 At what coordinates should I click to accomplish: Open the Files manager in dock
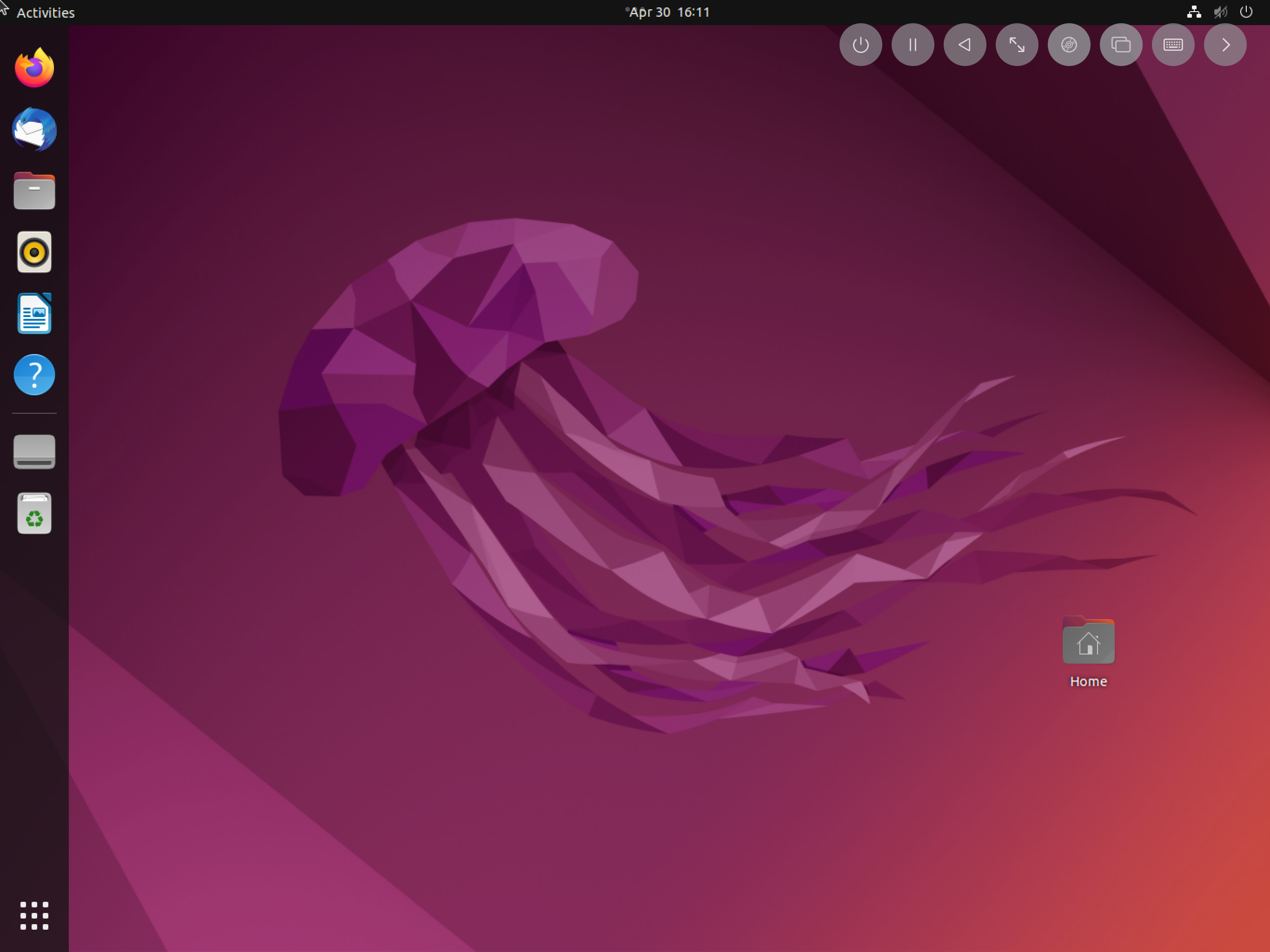coord(34,191)
